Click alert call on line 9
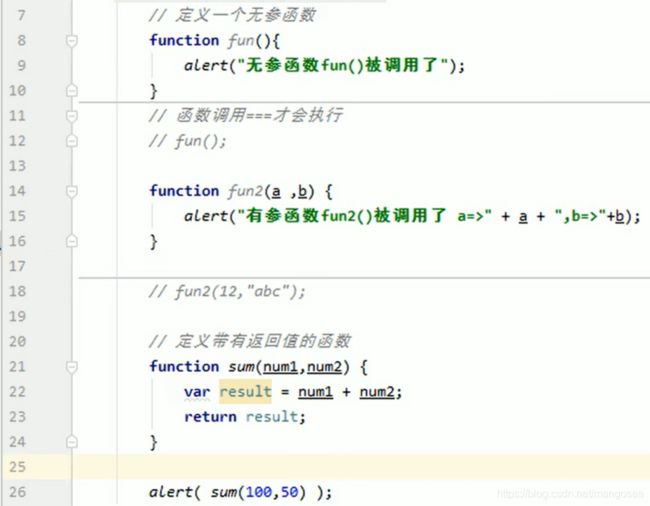 pyautogui.click(x=206, y=65)
